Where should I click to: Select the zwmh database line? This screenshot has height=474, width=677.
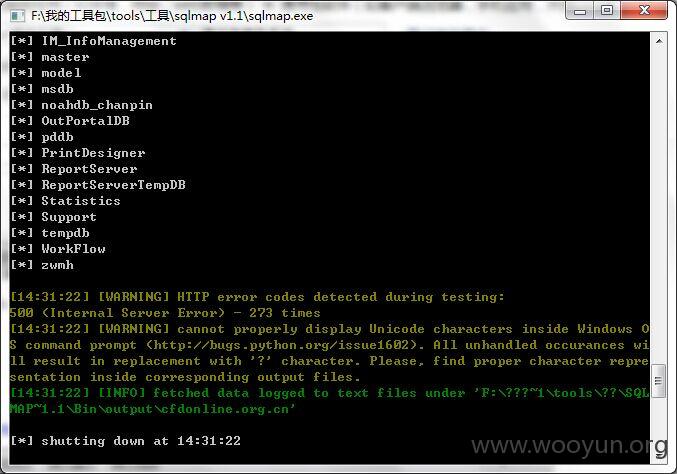click(42, 265)
